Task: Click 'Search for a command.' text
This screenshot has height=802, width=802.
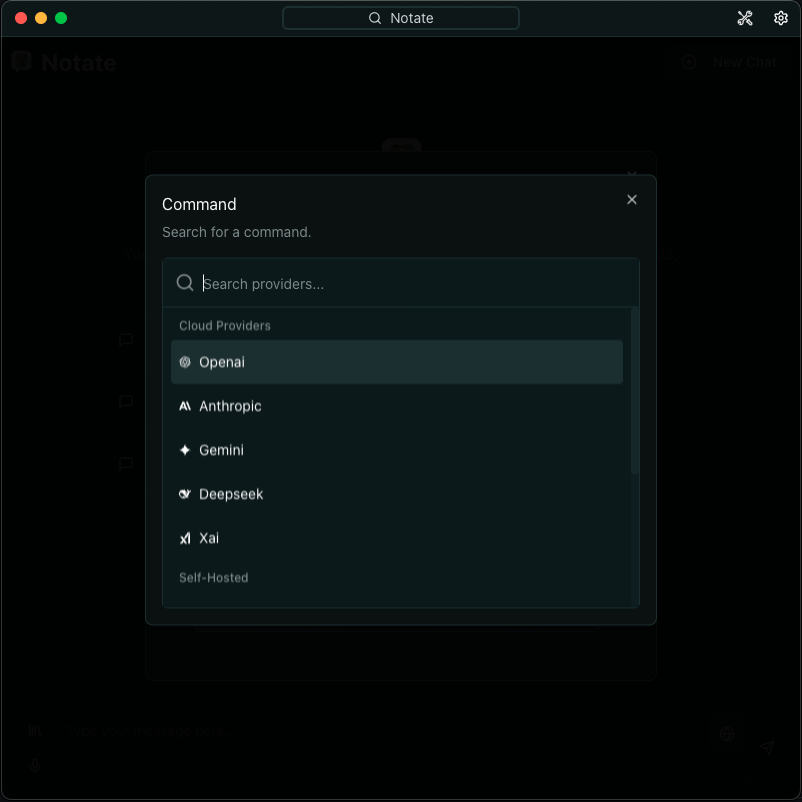Action: click(x=236, y=232)
